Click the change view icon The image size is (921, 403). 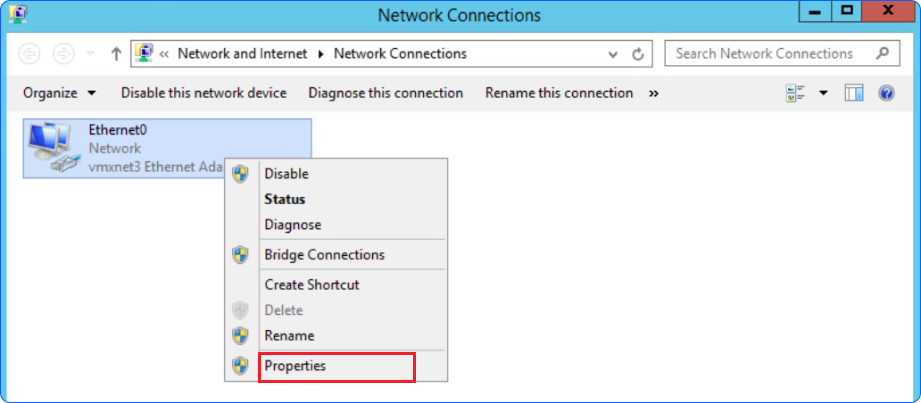[797, 93]
